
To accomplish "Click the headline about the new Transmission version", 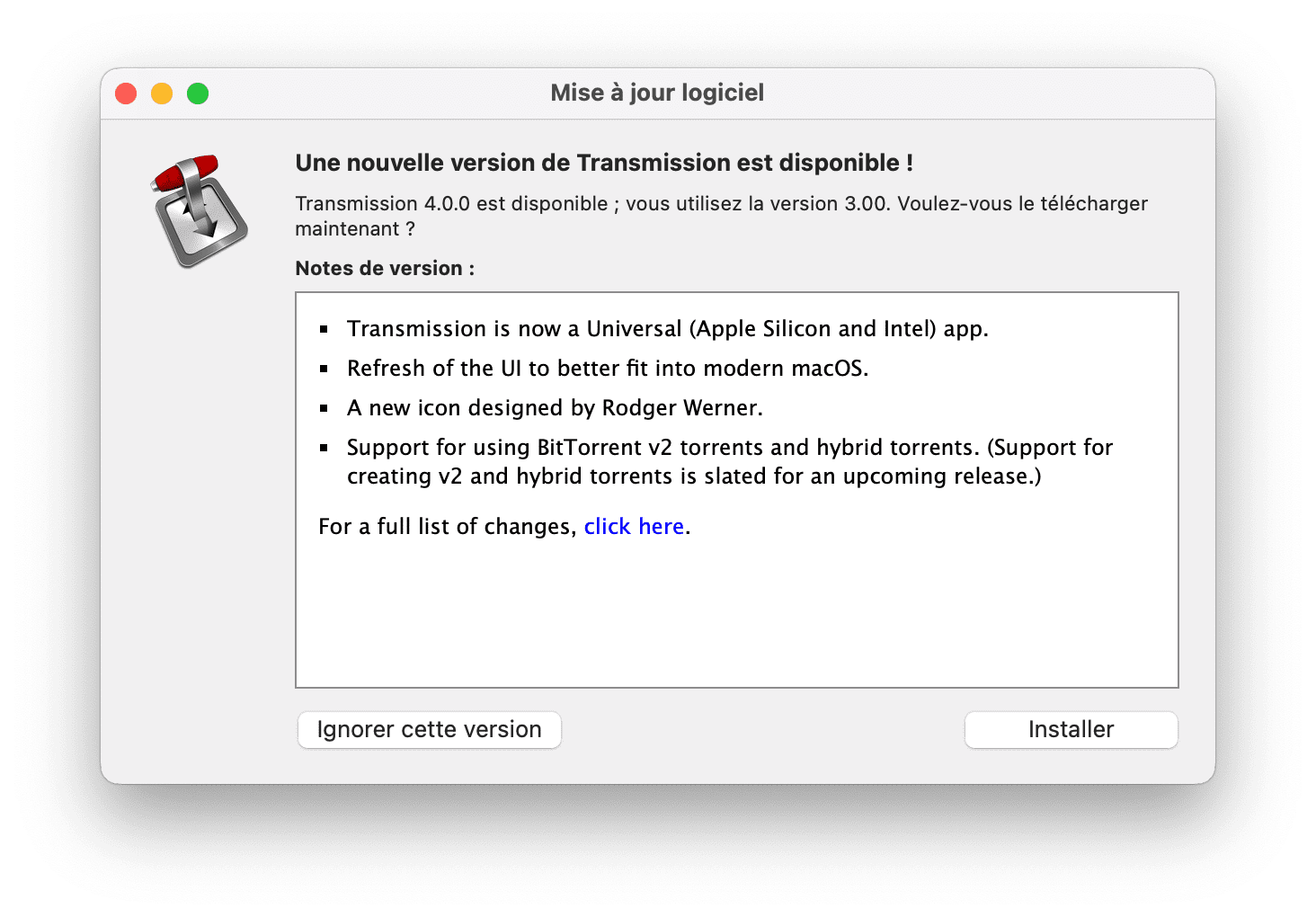I will pos(604,163).
